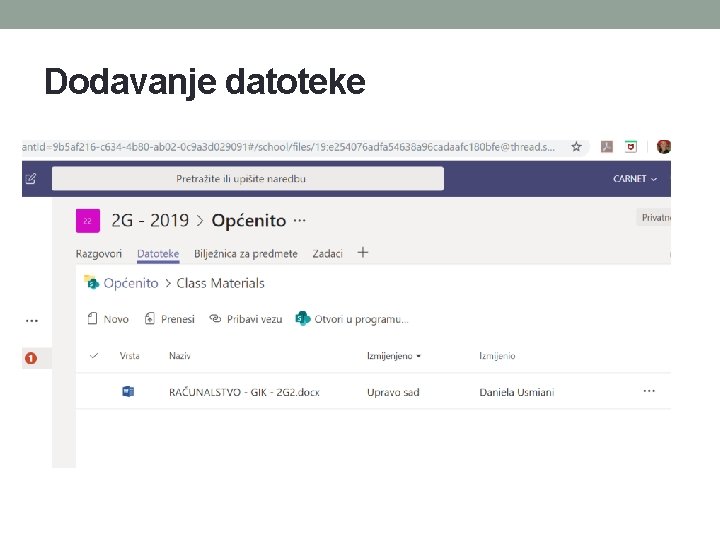Switch to Razgovori tab

99,253
